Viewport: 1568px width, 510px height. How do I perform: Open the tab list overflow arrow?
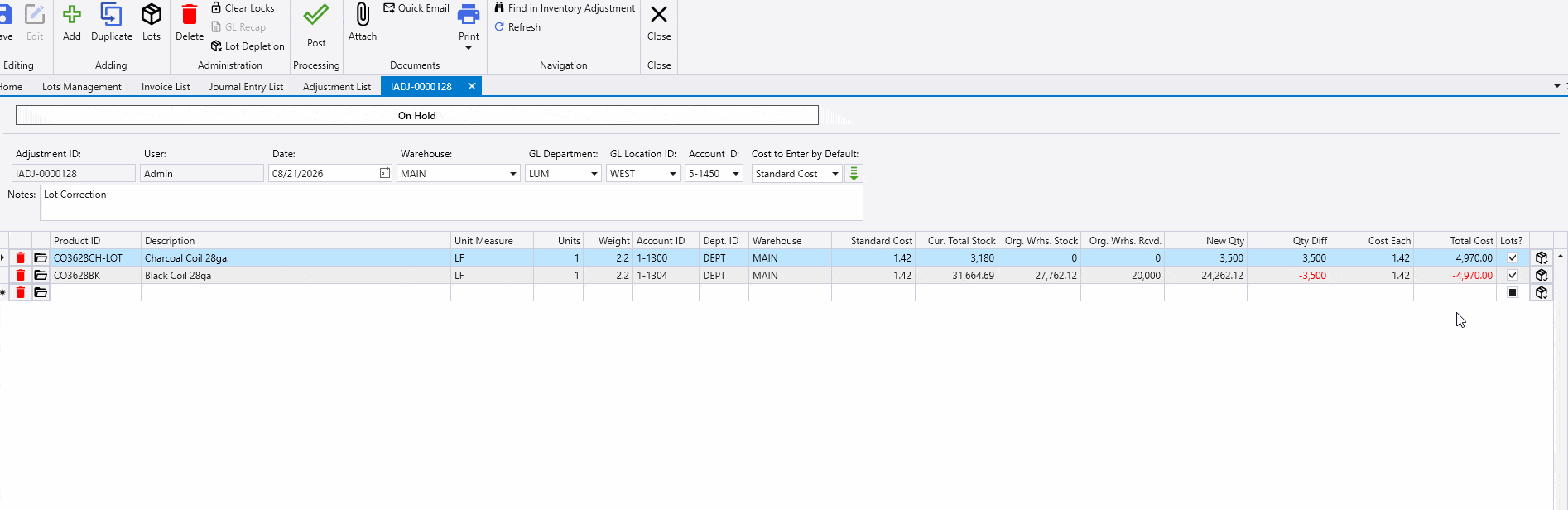[x=1556, y=86]
